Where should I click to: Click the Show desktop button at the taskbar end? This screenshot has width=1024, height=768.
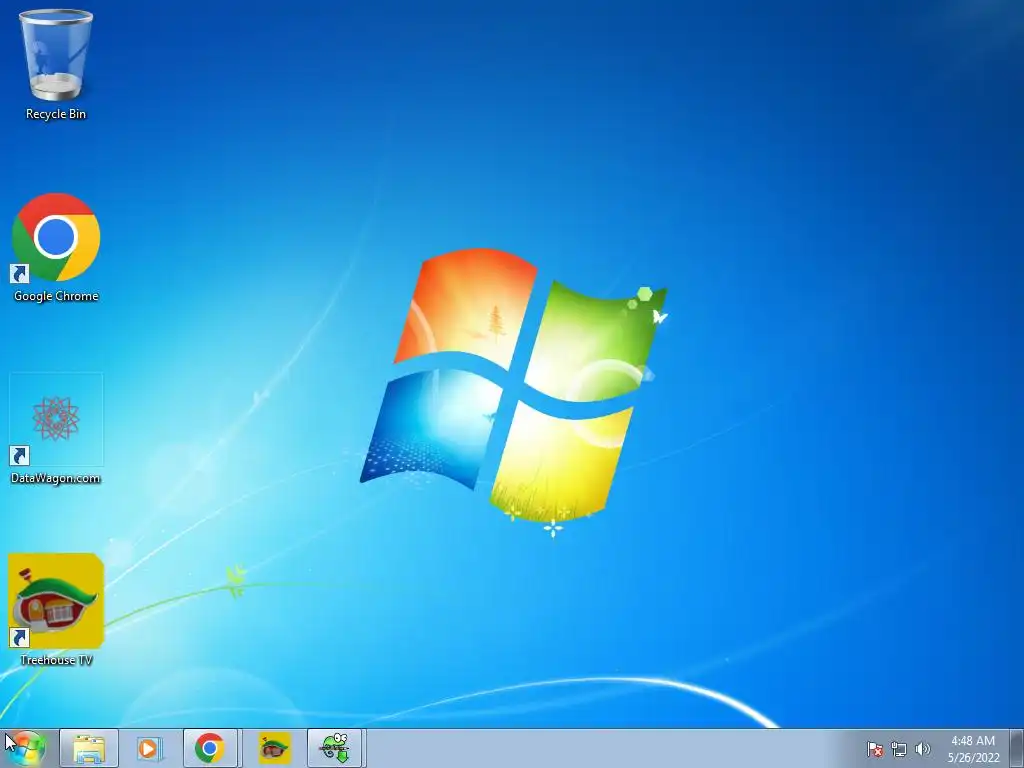1017,749
